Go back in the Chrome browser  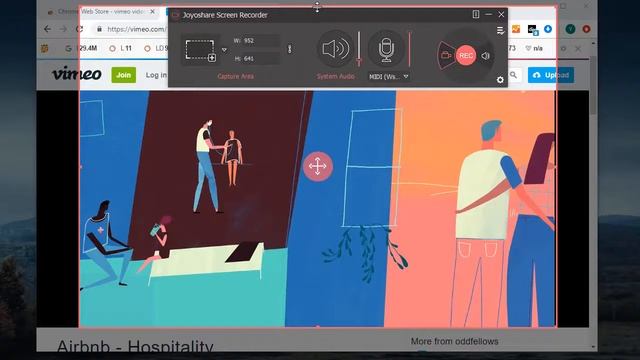tap(47, 29)
